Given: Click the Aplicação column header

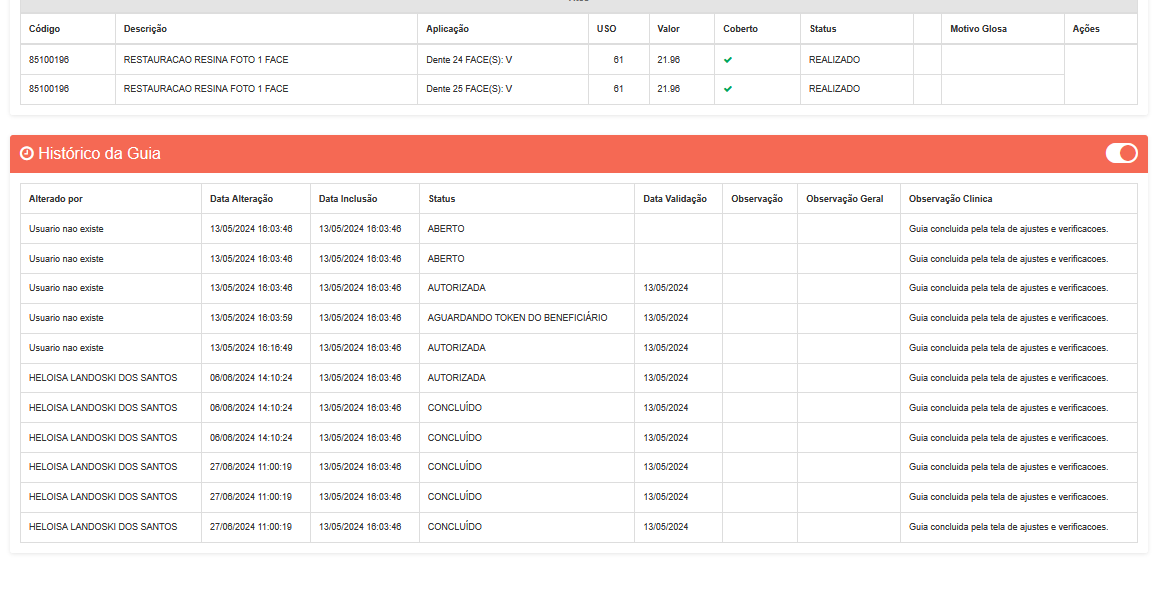Looking at the screenshot, I should coord(447,29).
